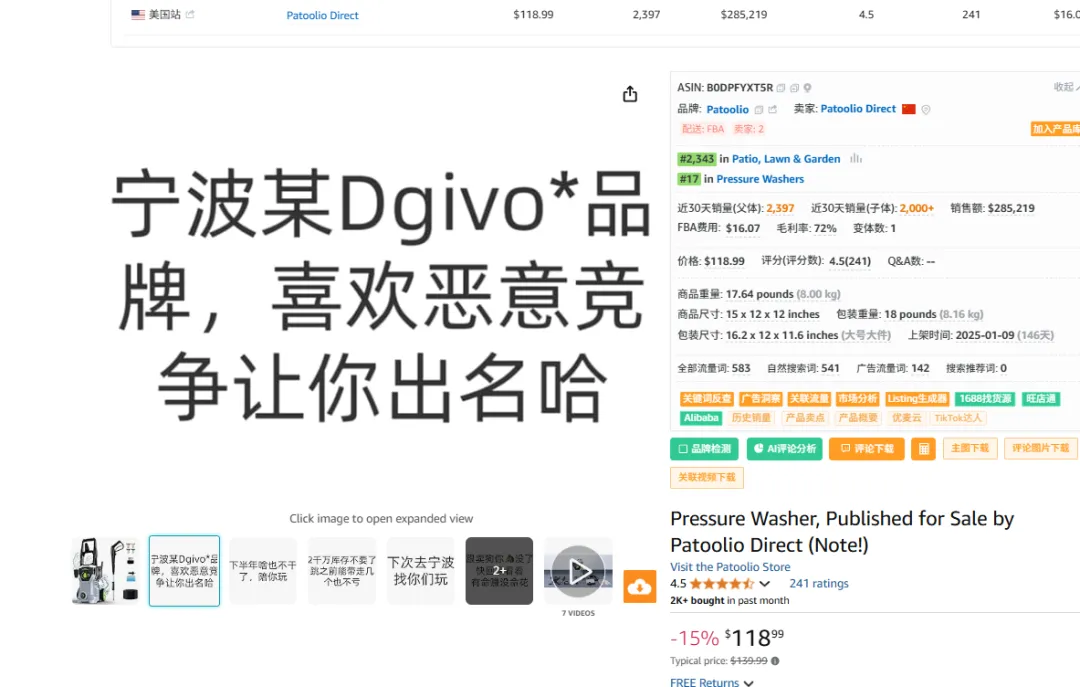
Task: Open the sales rank chart bar icon
Action: [856, 158]
